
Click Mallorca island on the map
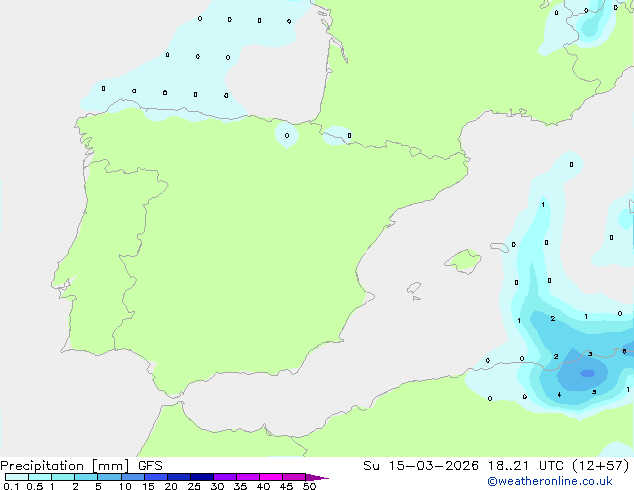463,261
